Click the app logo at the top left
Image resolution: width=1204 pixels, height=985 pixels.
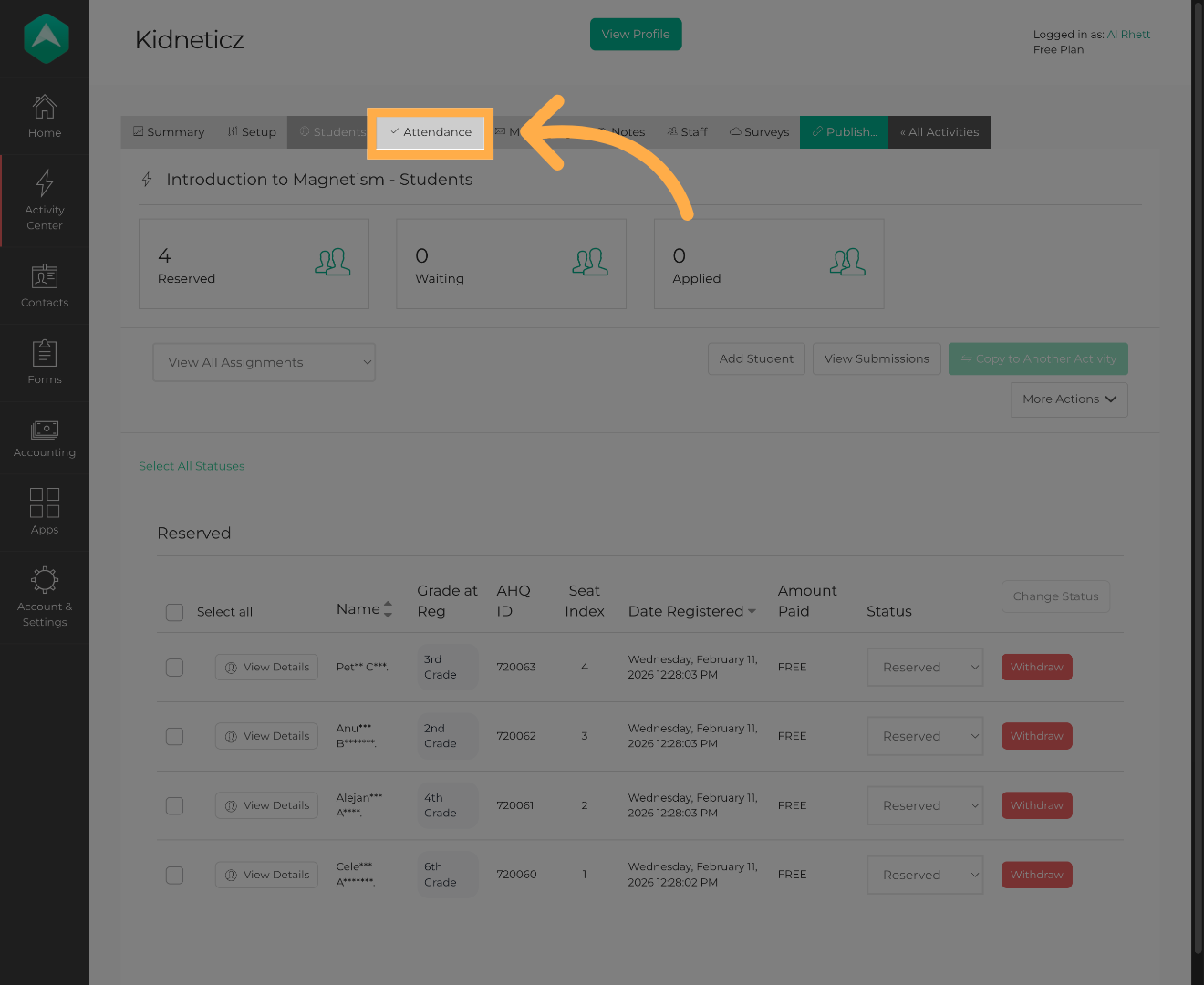point(45,38)
